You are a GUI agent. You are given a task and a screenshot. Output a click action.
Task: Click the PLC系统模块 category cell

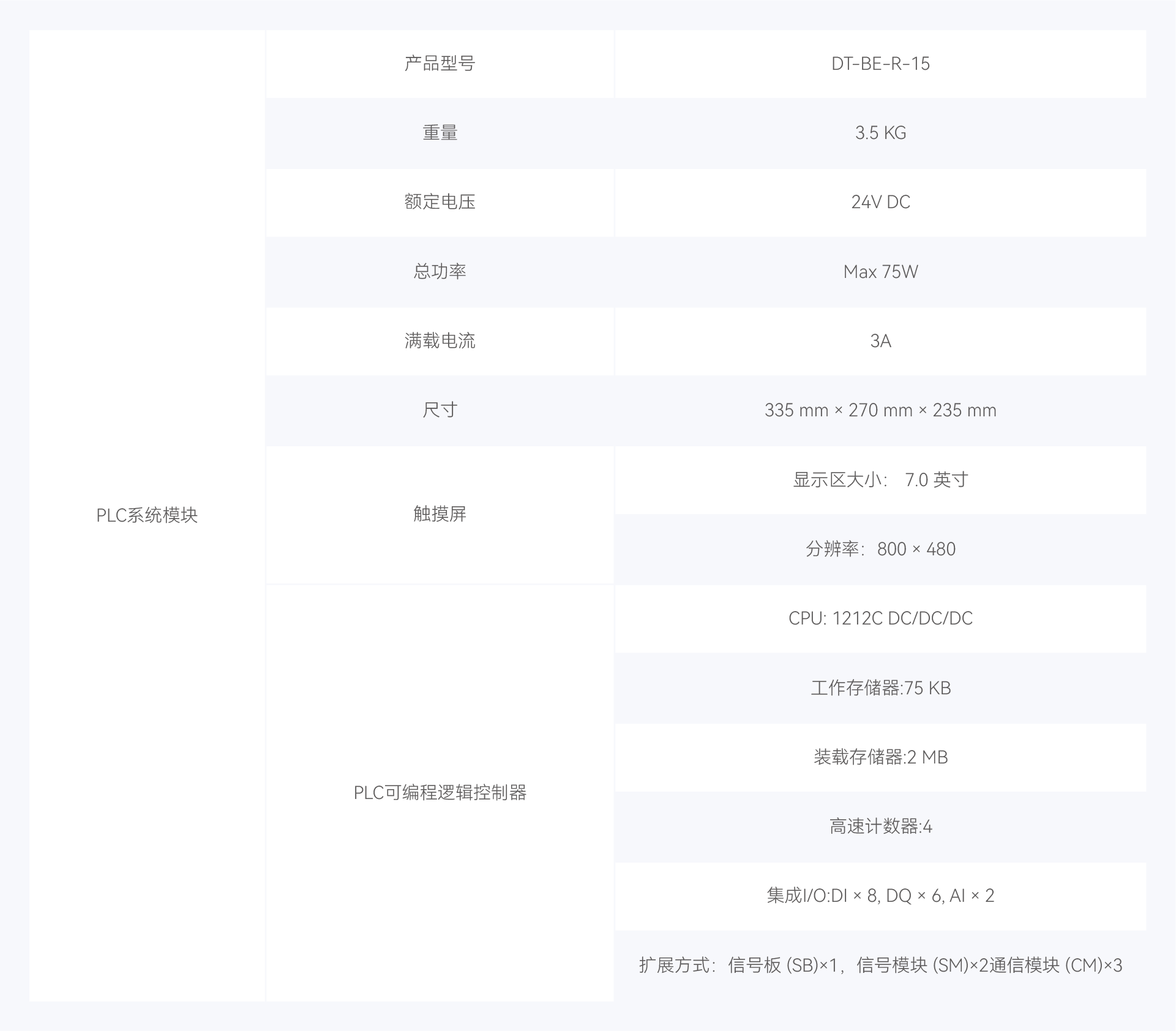pos(147,515)
